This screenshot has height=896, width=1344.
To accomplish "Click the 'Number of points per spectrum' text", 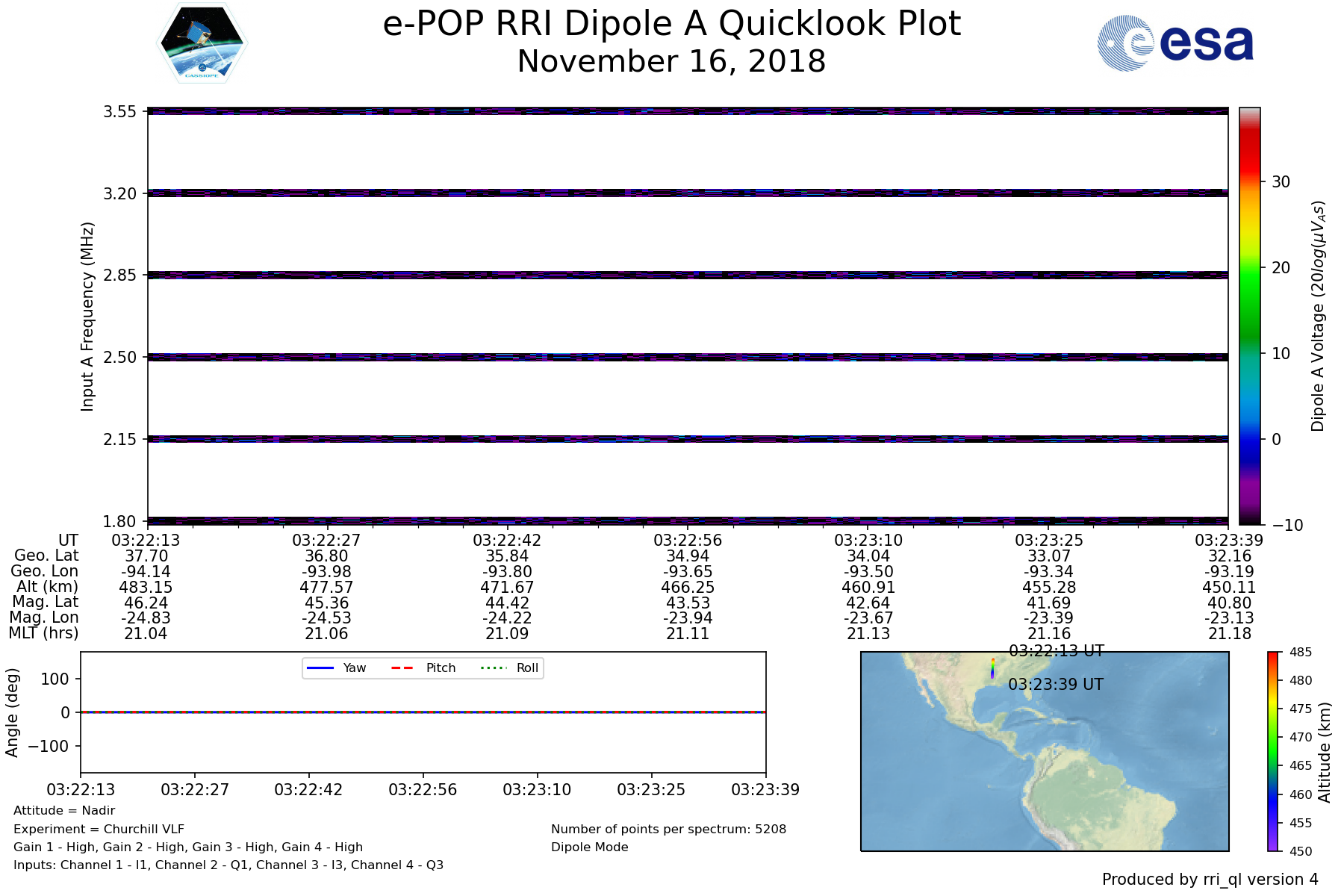I will coord(668,829).
